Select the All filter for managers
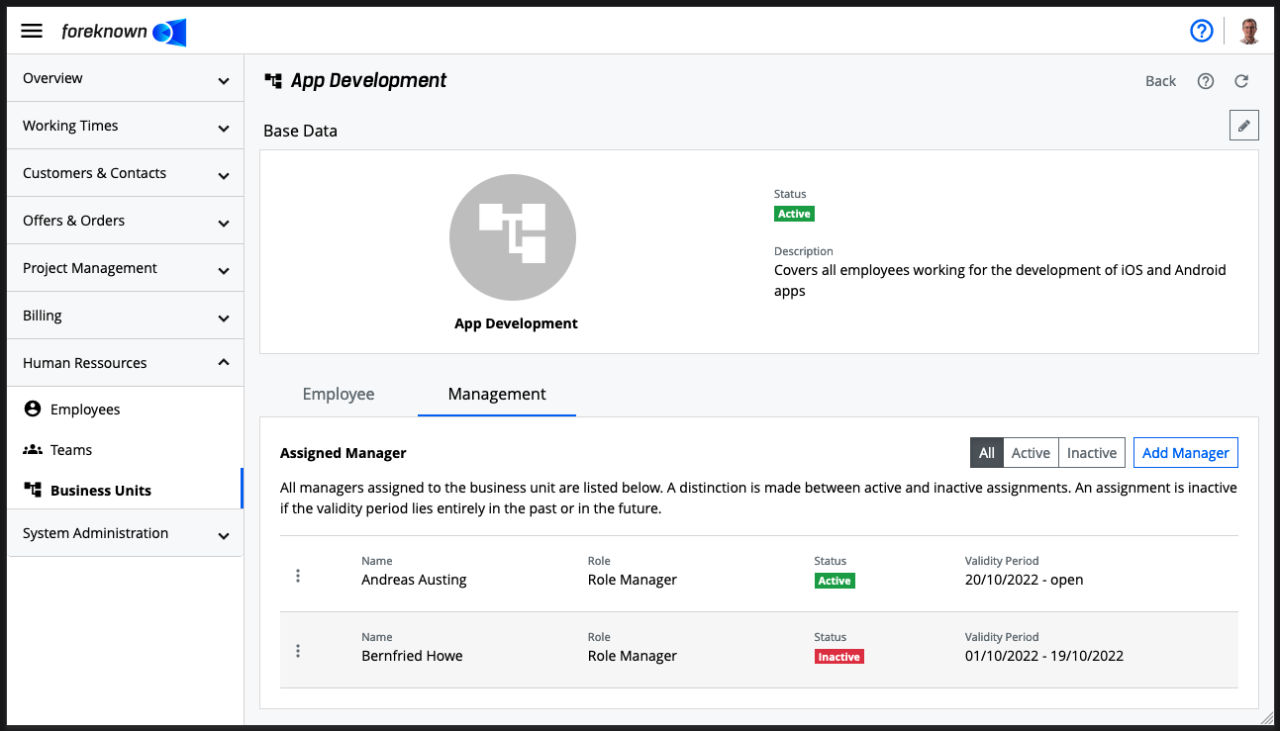Viewport: 1280px width, 731px height. pos(986,453)
